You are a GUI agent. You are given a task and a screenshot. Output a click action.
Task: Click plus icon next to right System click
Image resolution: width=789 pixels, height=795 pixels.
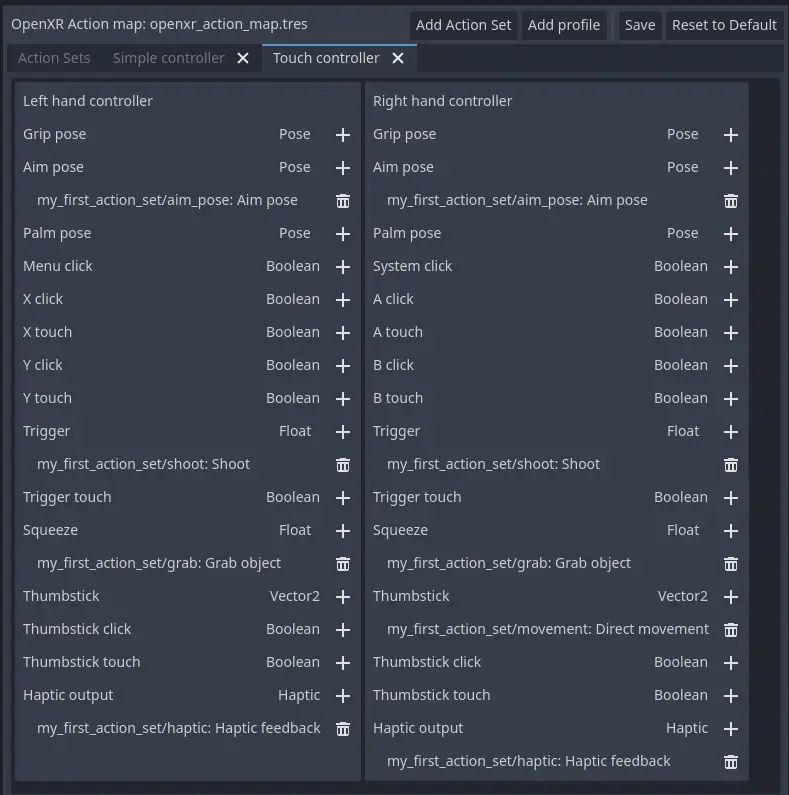pyautogui.click(x=731, y=267)
